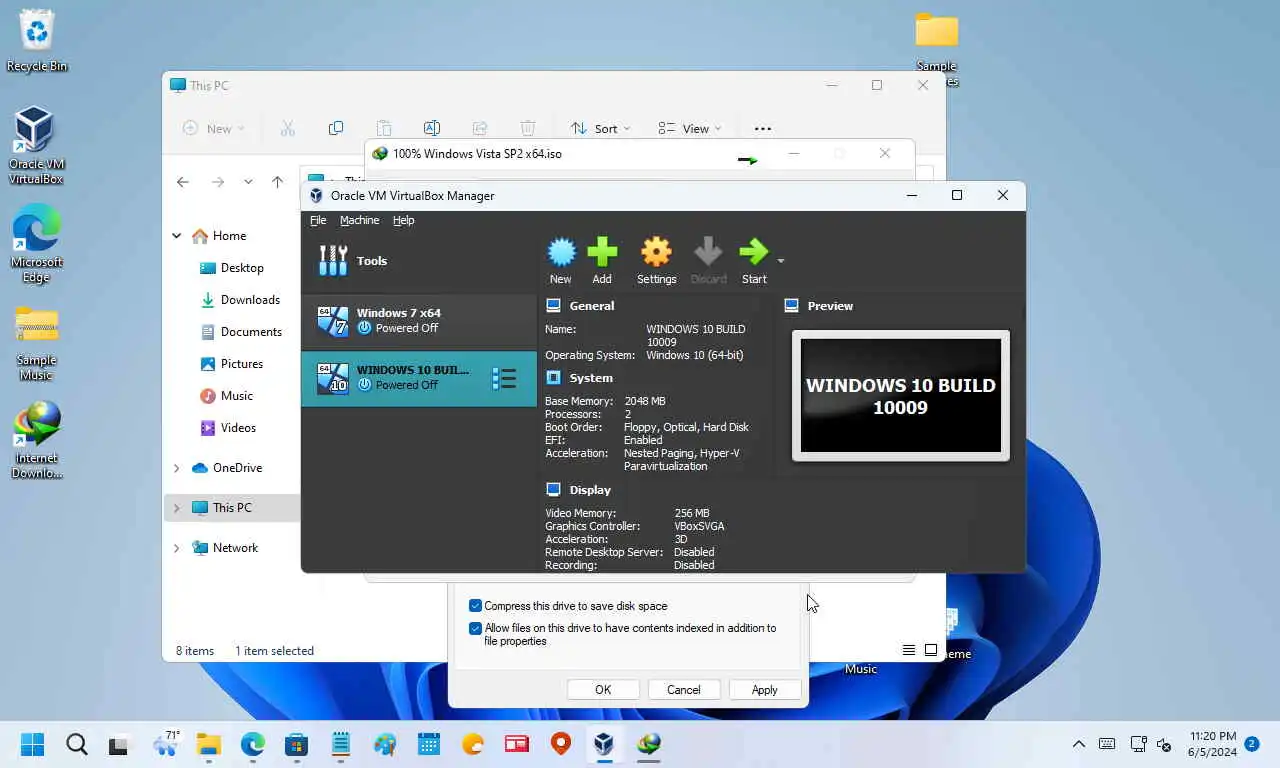This screenshot has height=768, width=1280.
Task: Select the Windows 7 x64 machine
Action: coord(419,320)
